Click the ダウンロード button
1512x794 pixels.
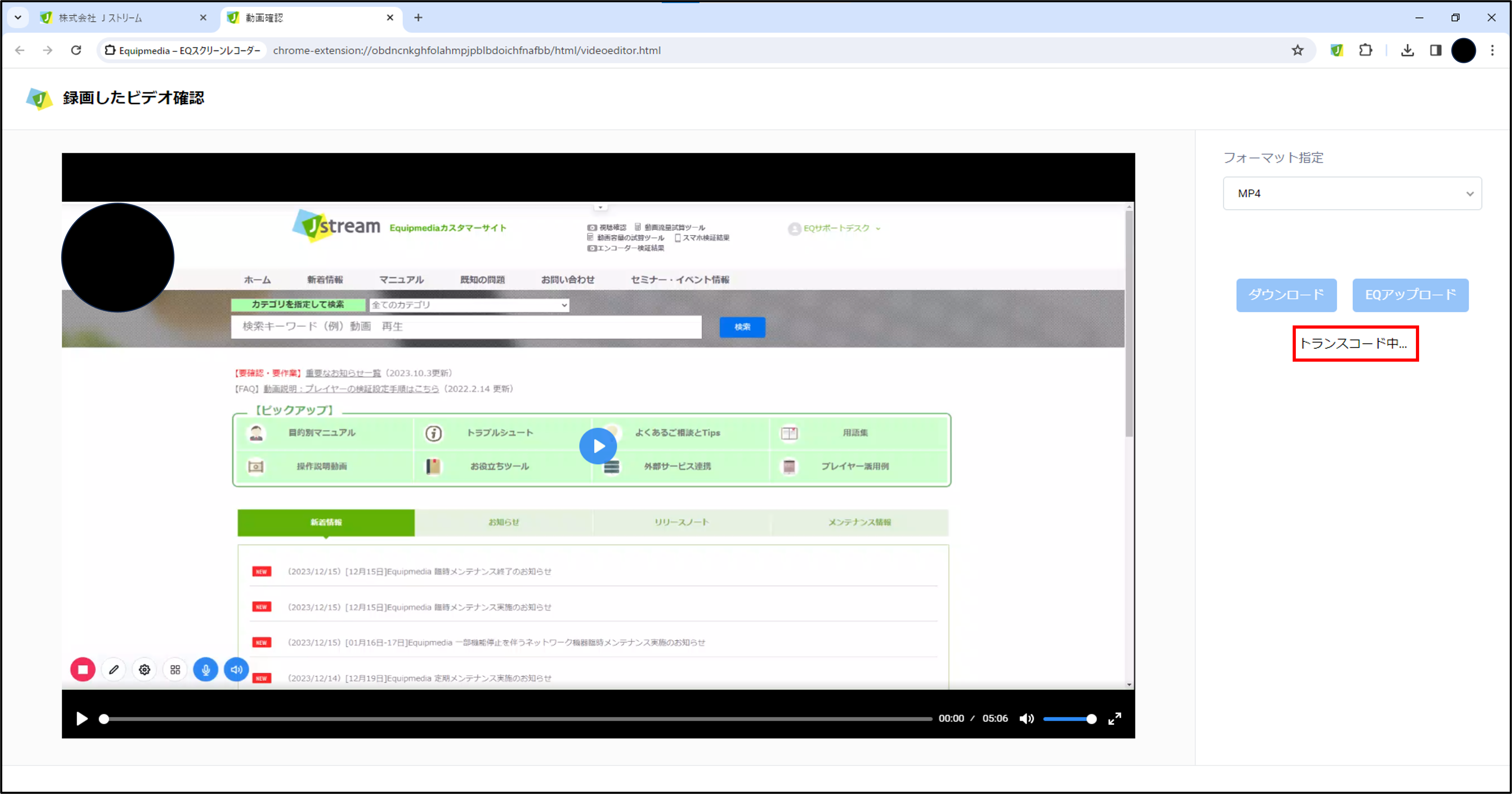[x=1286, y=295]
